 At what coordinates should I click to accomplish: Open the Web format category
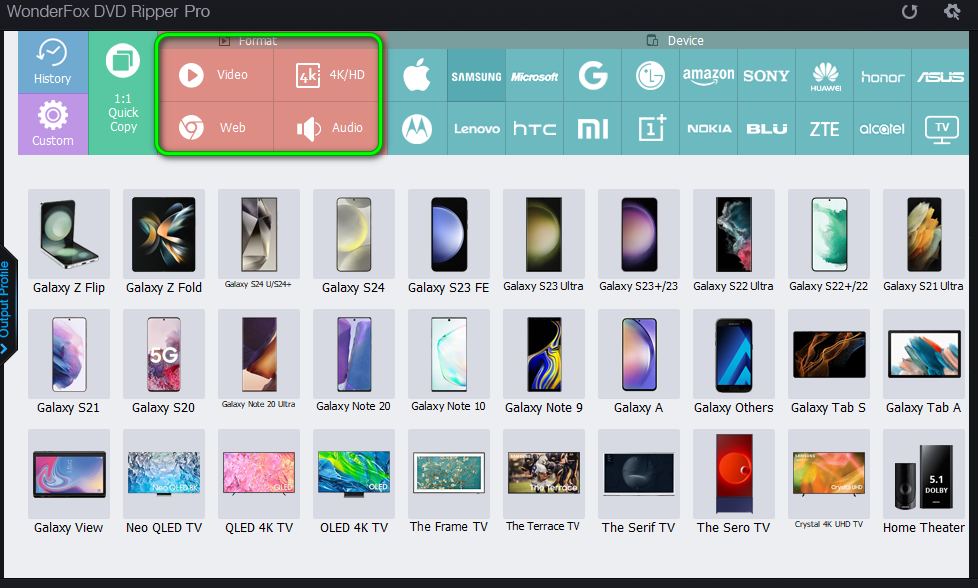216,128
